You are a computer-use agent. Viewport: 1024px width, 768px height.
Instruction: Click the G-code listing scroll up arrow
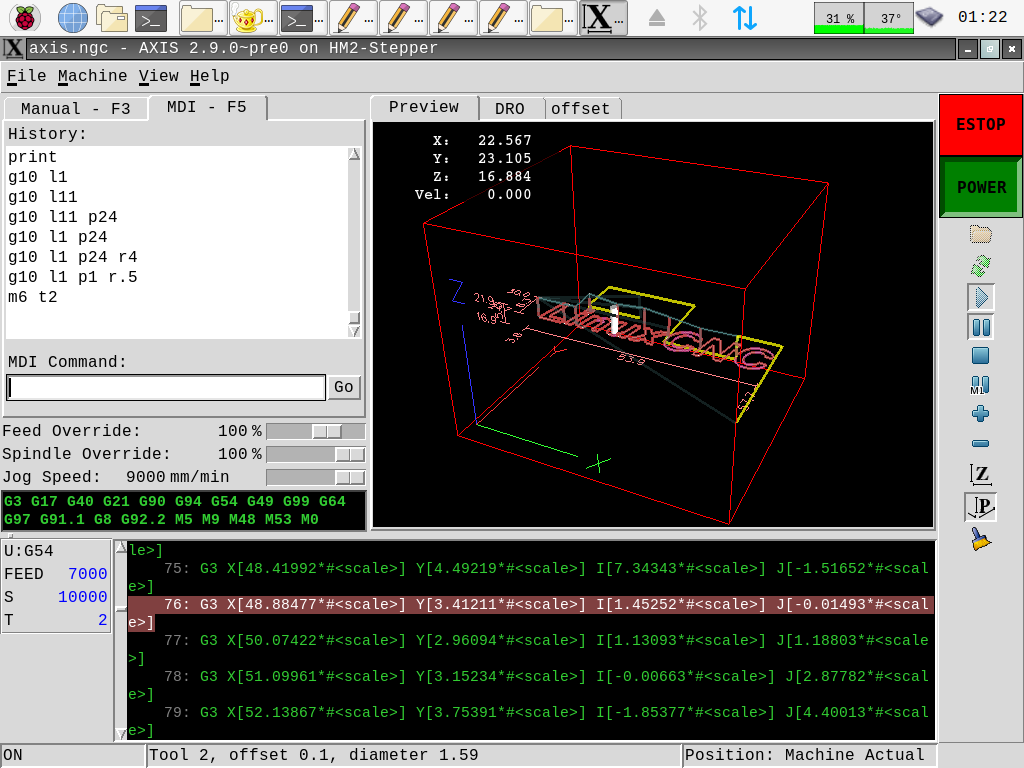tap(121, 547)
